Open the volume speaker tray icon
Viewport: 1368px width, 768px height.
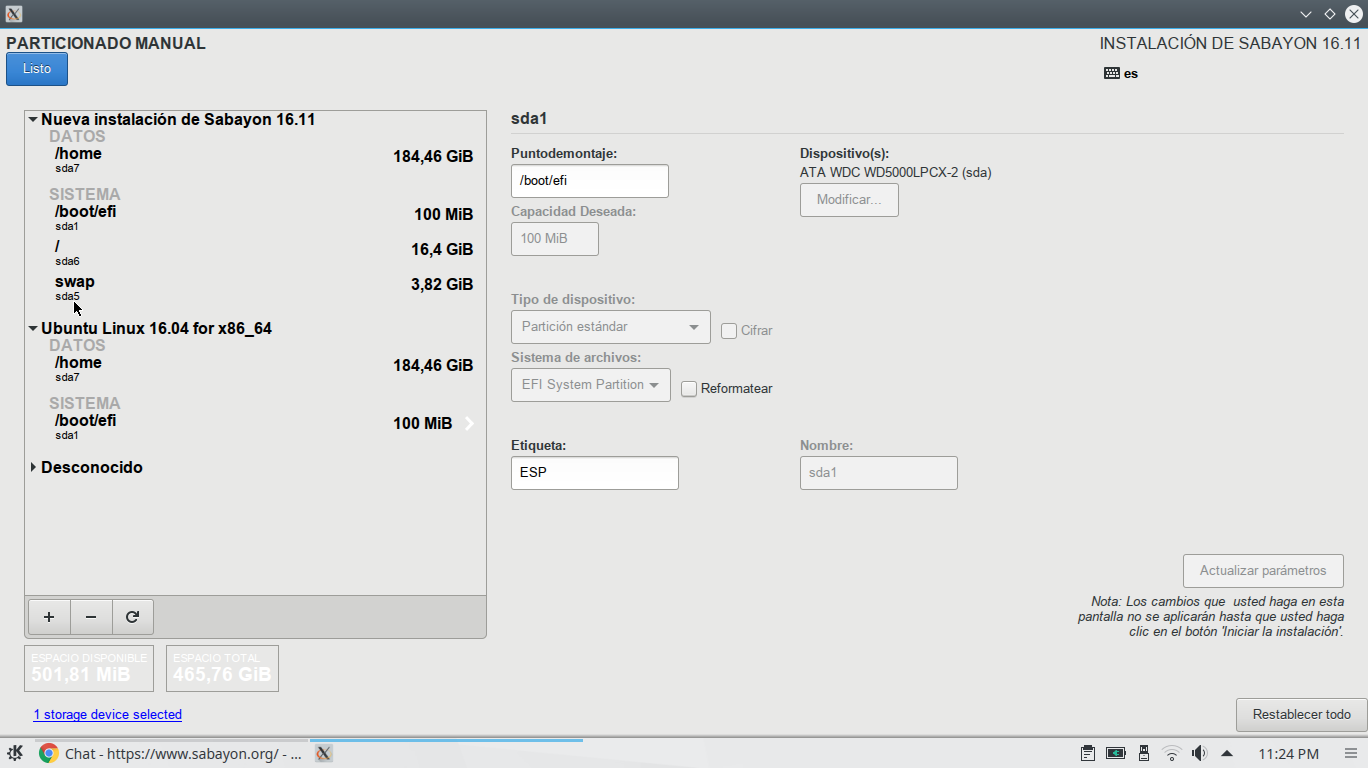(x=1199, y=754)
